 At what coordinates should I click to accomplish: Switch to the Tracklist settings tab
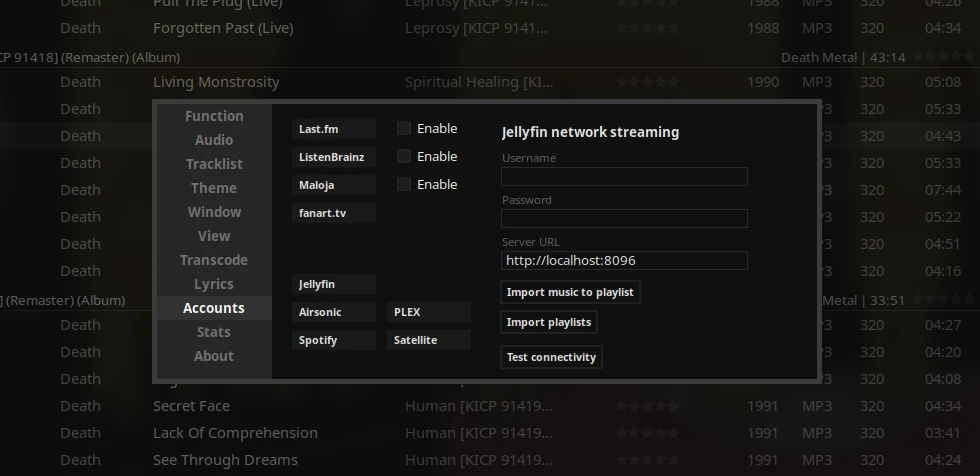214,164
